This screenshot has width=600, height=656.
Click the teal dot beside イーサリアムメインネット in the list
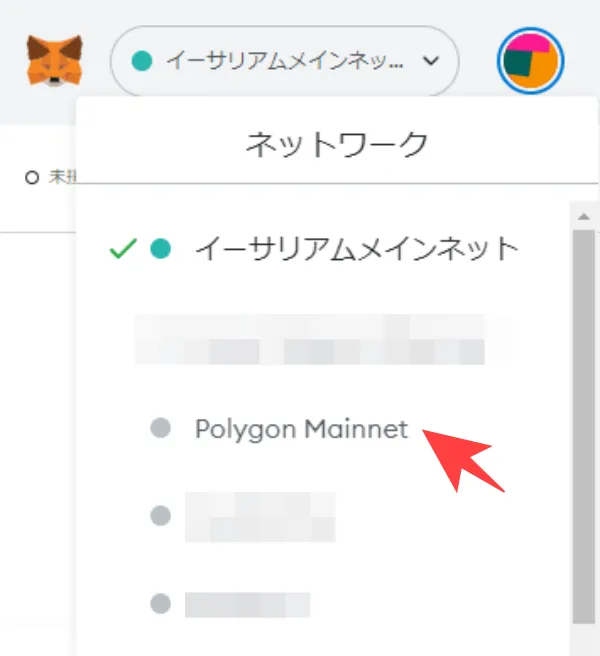[x=161, y=249]
